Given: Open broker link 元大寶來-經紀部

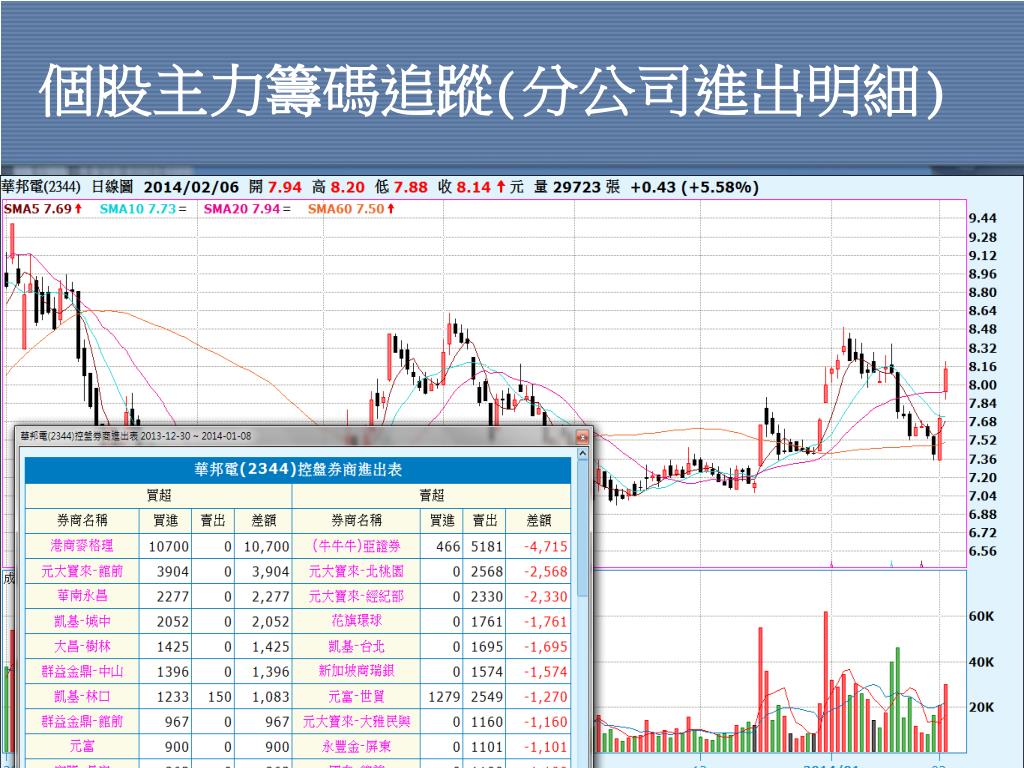Looking at the screenshot, I should tap(356, 596).
